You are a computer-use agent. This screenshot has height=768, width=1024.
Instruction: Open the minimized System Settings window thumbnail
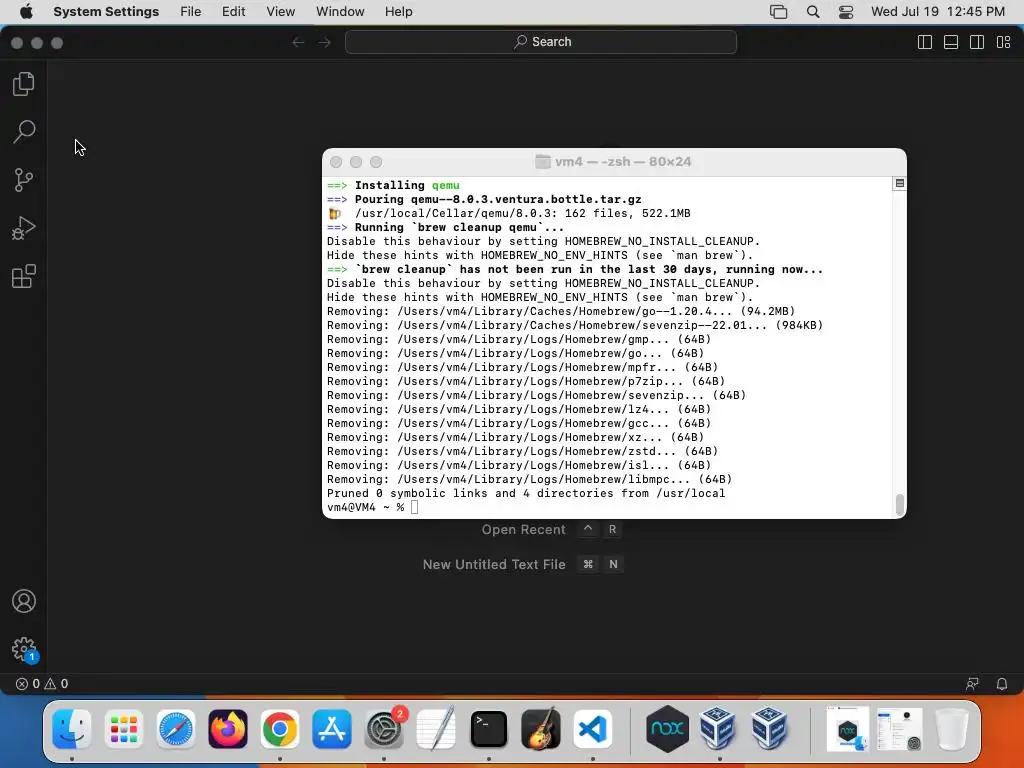pos(900,729)
